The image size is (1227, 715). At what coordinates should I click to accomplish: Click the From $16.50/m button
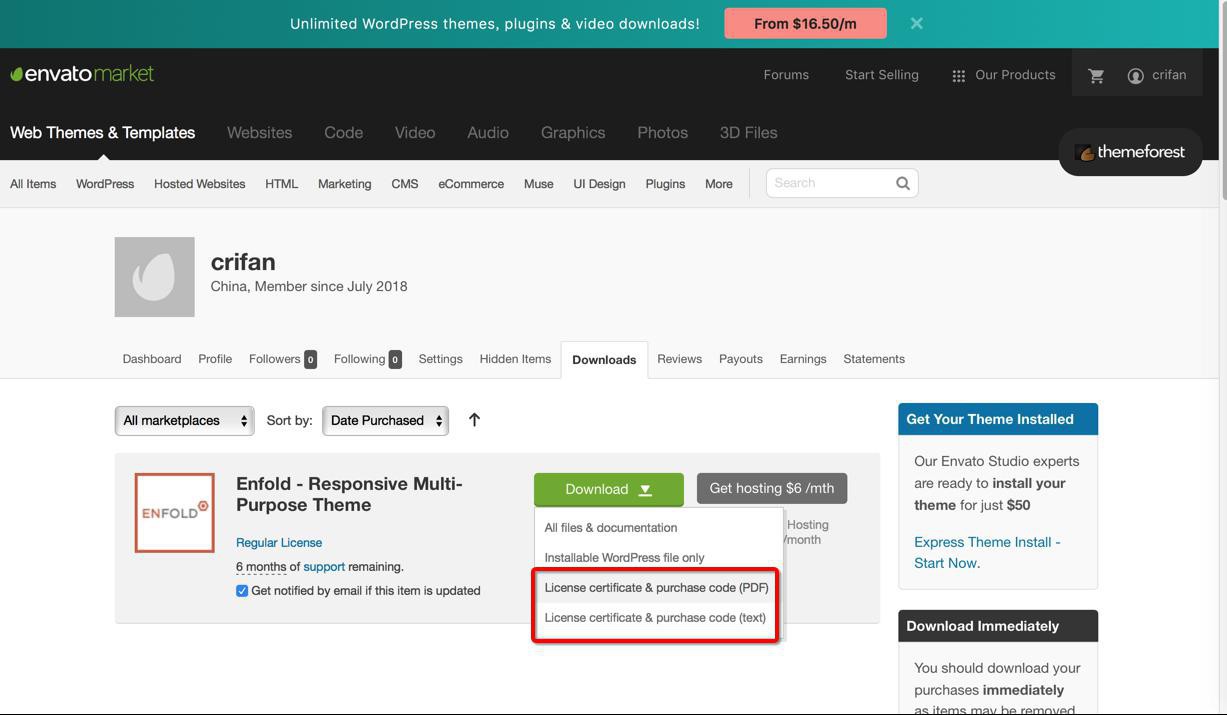pyautogui.click(x=805, y=23)
